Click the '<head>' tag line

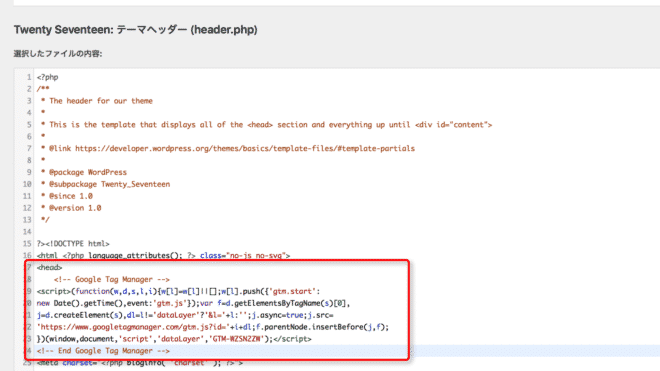coord(49,267)
